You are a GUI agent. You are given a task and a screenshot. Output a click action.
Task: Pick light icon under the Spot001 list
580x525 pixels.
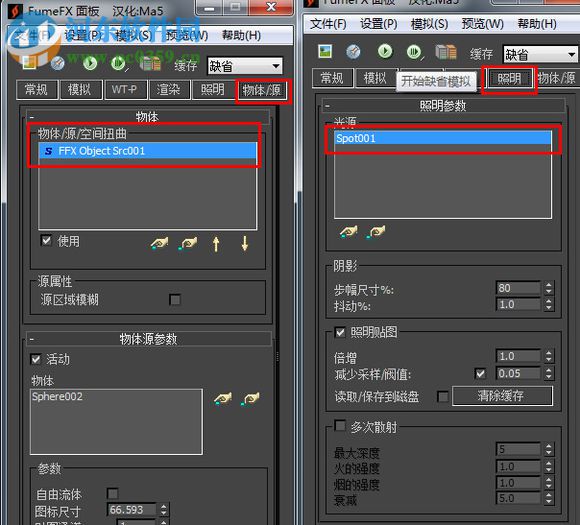click(348, 232)
